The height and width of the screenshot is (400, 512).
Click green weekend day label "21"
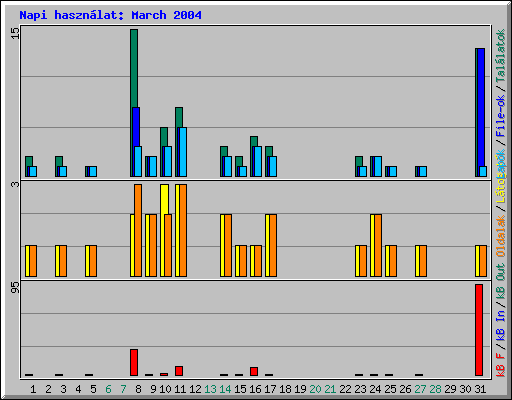330,389
